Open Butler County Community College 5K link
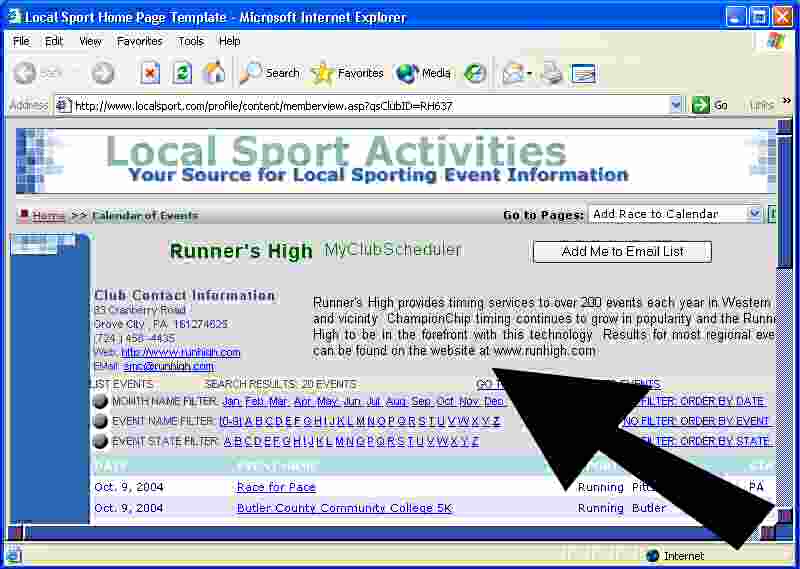Image resolution: width=800 pixels, height=569 pixels. click(x=344, y=508)
